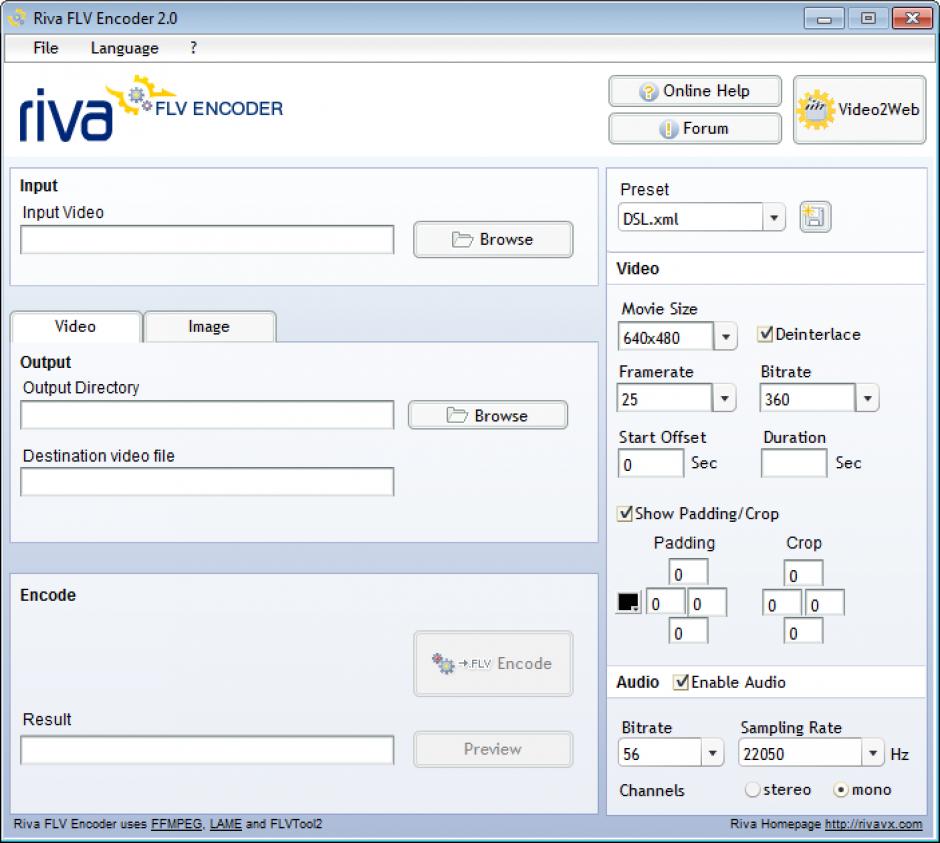Image resolution: width=940 pixels, height=843 pixels.
Task: Toggle the Deinterlace checkbox
Action: [766, 334]
